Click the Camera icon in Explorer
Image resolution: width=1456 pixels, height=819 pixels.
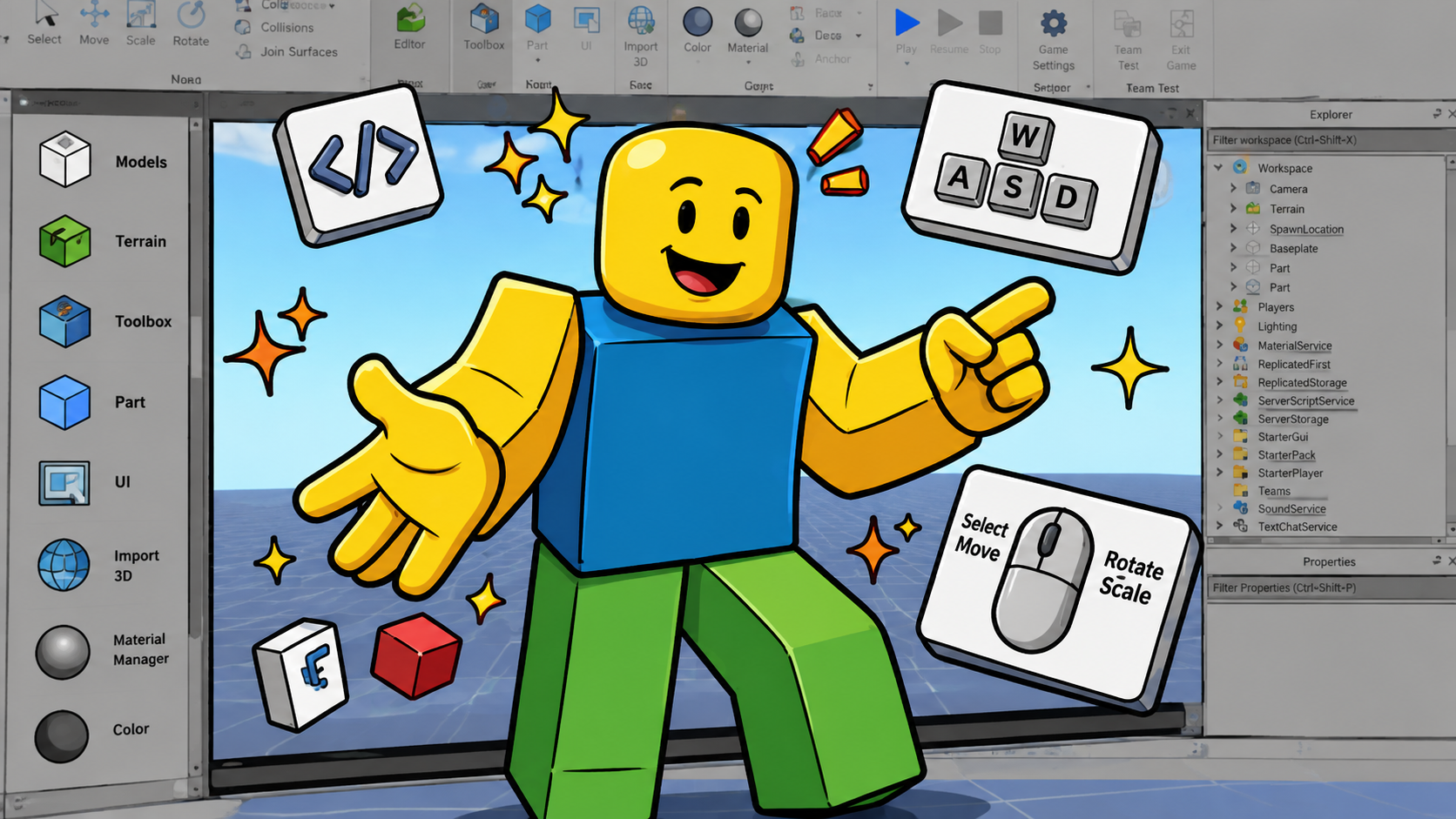tap(1253, 188)
